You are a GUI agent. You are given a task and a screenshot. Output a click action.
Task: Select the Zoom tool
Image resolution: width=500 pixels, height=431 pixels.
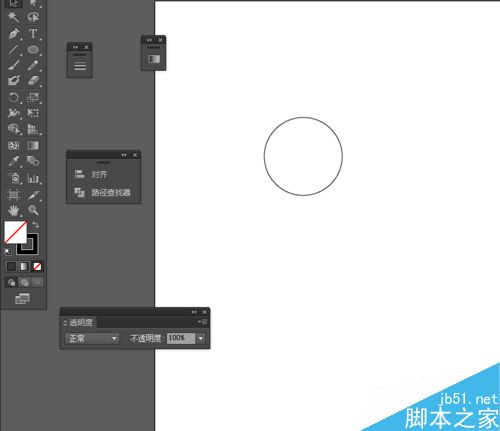tap(33, 210)
